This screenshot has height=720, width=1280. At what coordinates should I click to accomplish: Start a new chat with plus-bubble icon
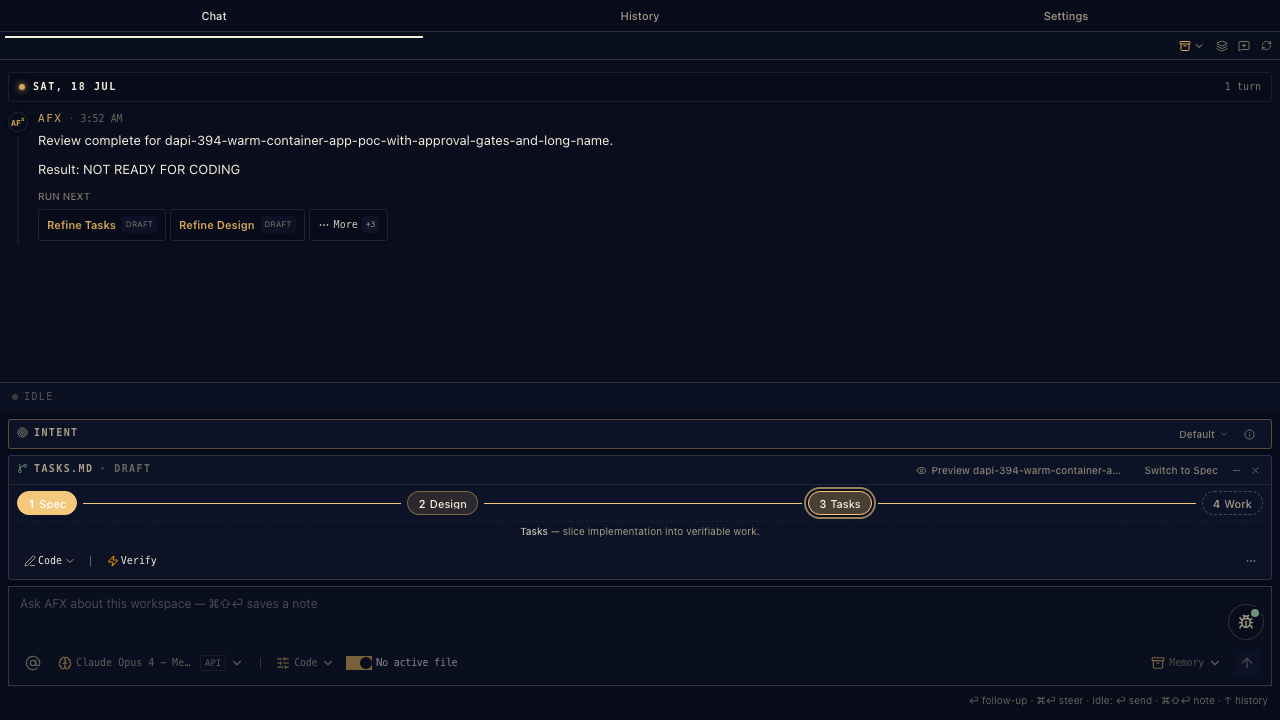point(1244,46)
